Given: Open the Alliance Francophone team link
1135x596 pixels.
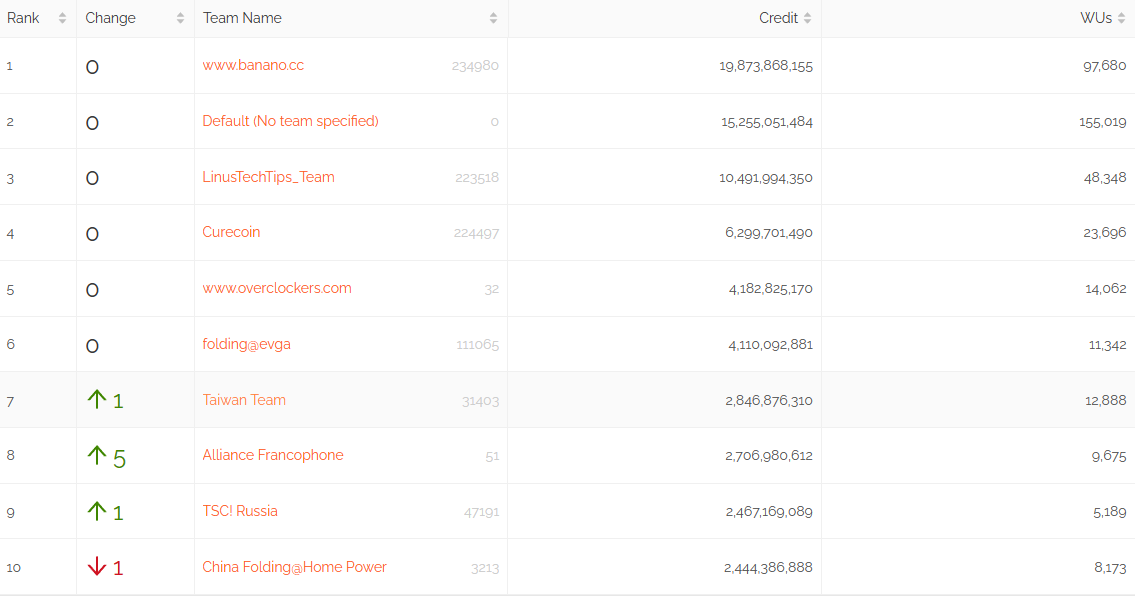Looking at the screenshot, I should coord(273,455).
